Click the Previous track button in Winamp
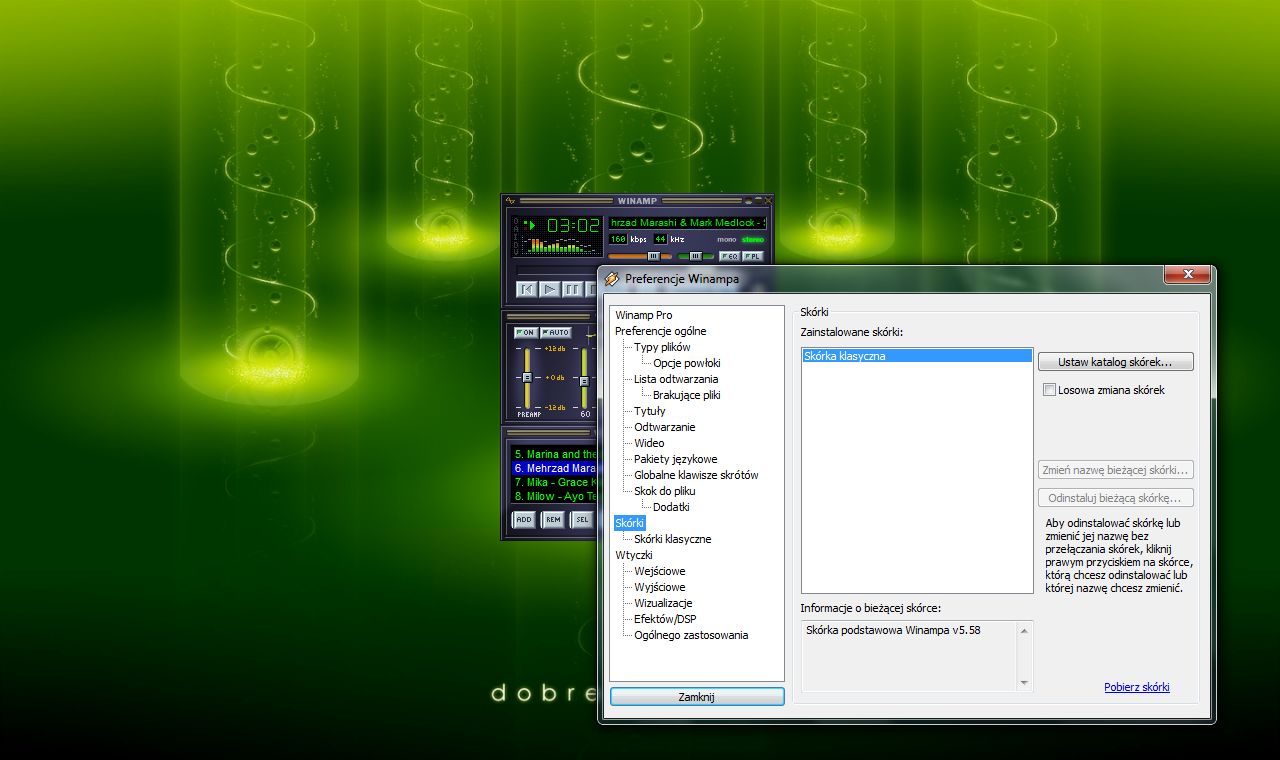The image size is (1280, 760). (527, 289)
